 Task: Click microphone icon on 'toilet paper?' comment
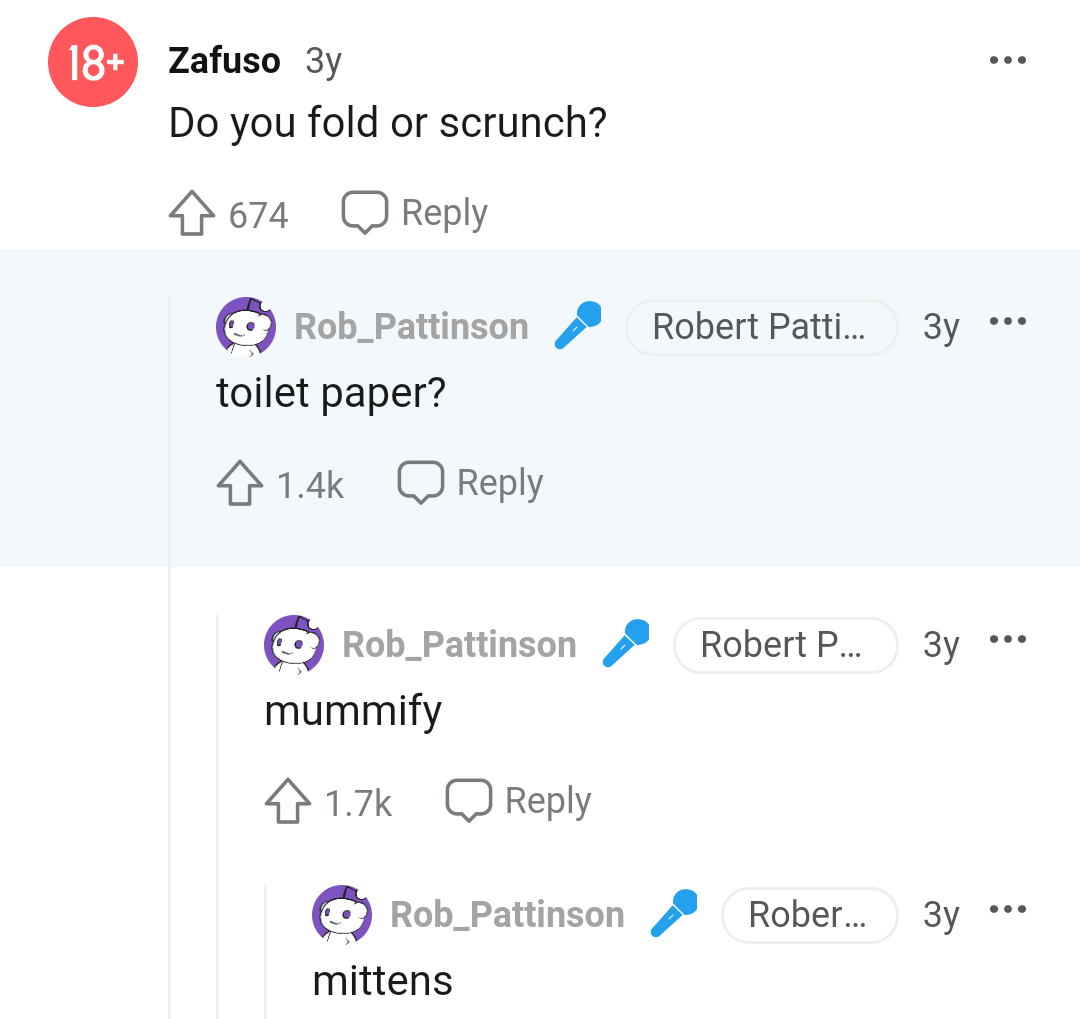click(578, 325)
